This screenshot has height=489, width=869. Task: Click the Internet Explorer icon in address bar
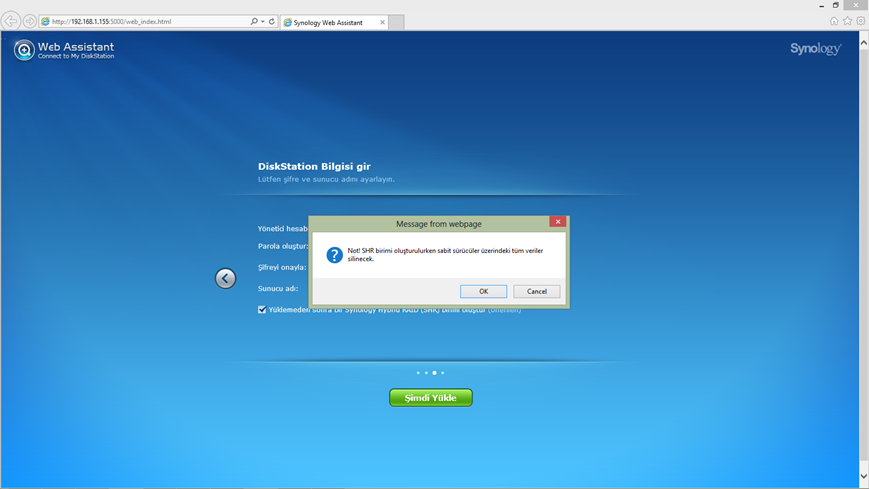pos(45,22)
